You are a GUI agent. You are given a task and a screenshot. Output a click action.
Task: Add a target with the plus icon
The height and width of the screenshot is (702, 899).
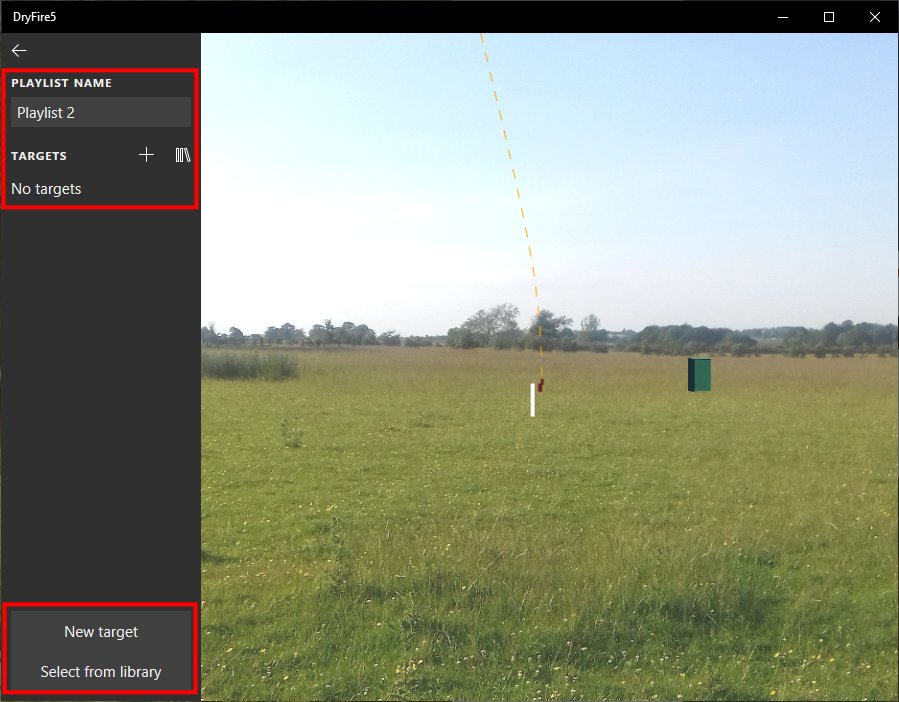(x=146, y=155)
